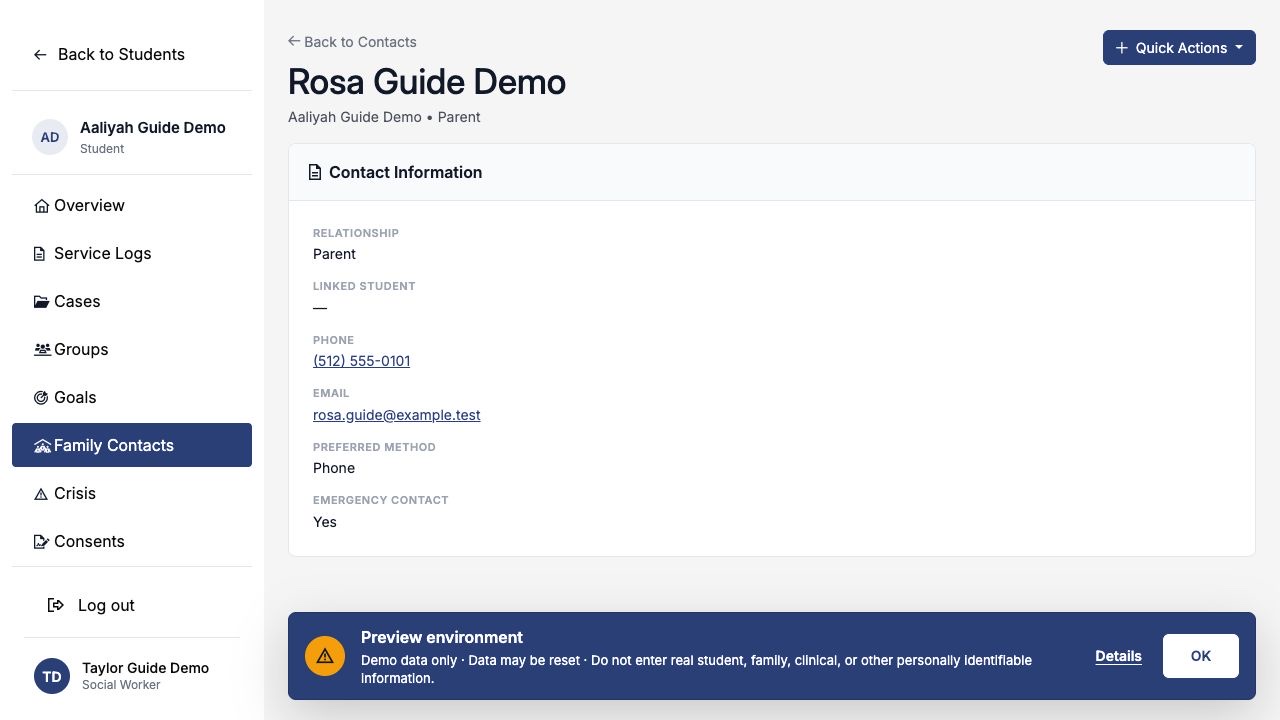
Task: Click the Relationship value Parent
Action: coord(334,254)
